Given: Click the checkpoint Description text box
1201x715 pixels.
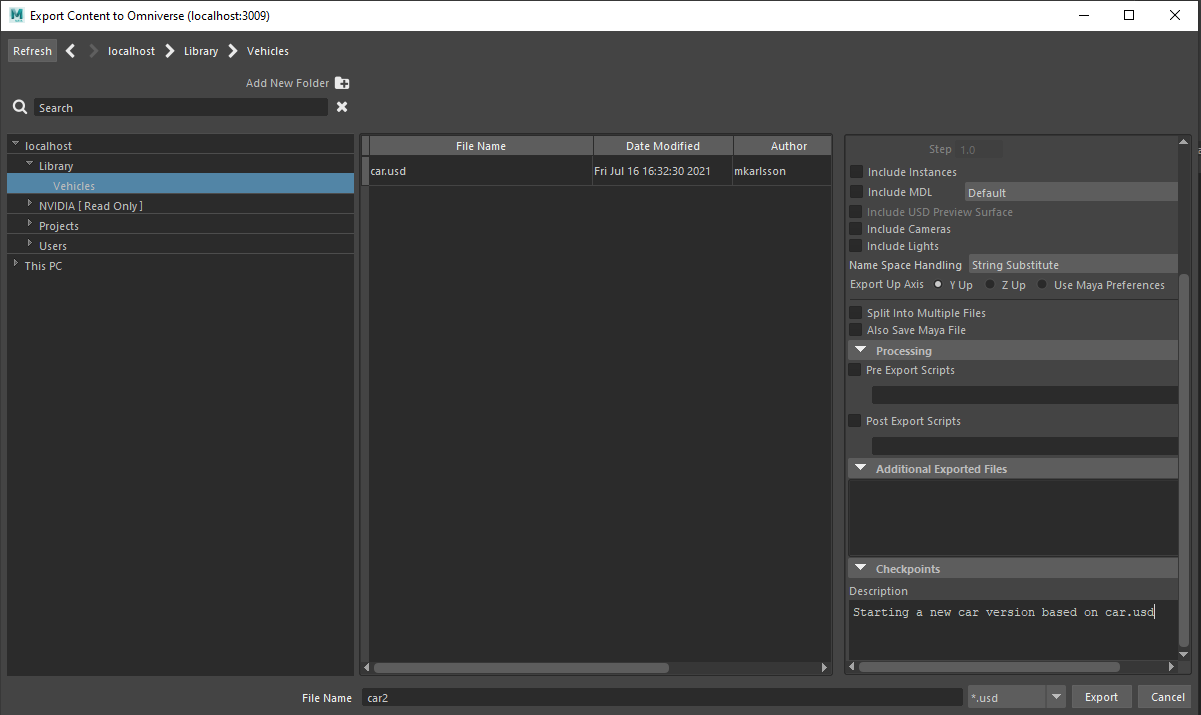Looking at the screenshot, I should (x=1012, y=630).
